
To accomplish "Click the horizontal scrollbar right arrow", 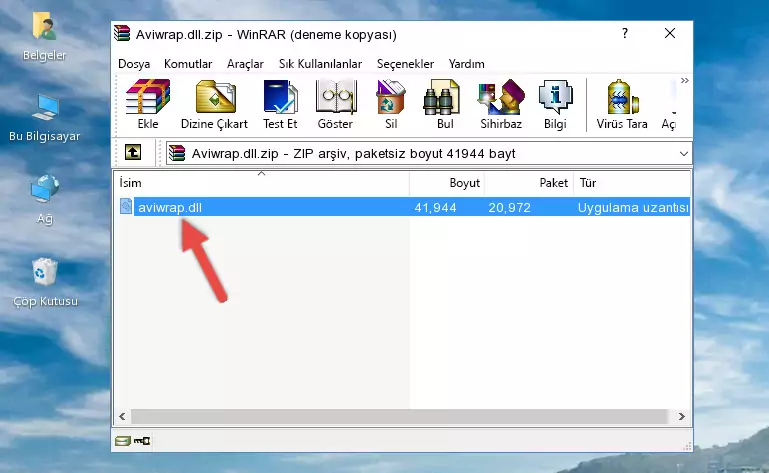I will 682,417.
